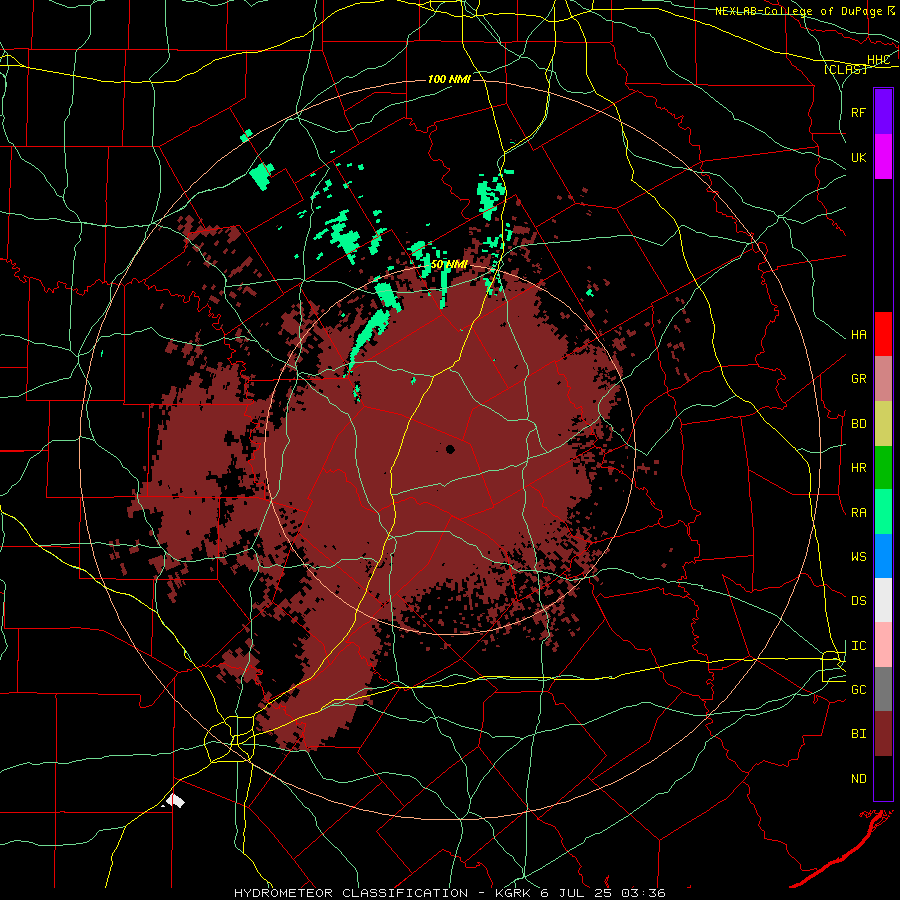The width and height of the screenshot is (900, 900).
Task: Click the HYDROMETEOR CLASSIFICATION title text
Action: pos(351,893)
